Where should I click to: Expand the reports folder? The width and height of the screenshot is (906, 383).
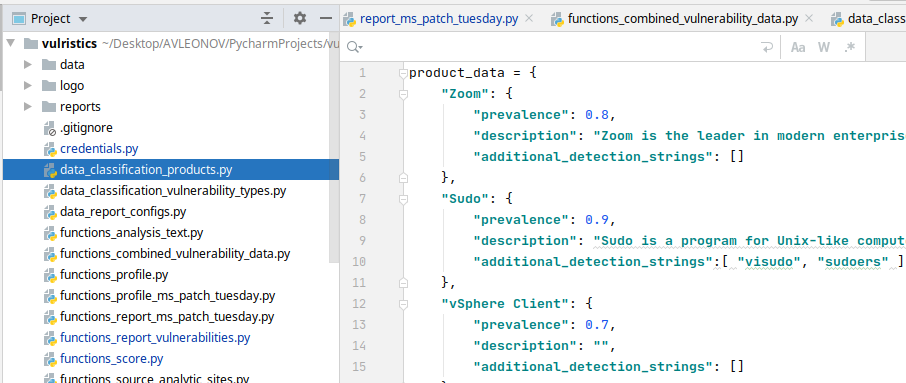27,106
